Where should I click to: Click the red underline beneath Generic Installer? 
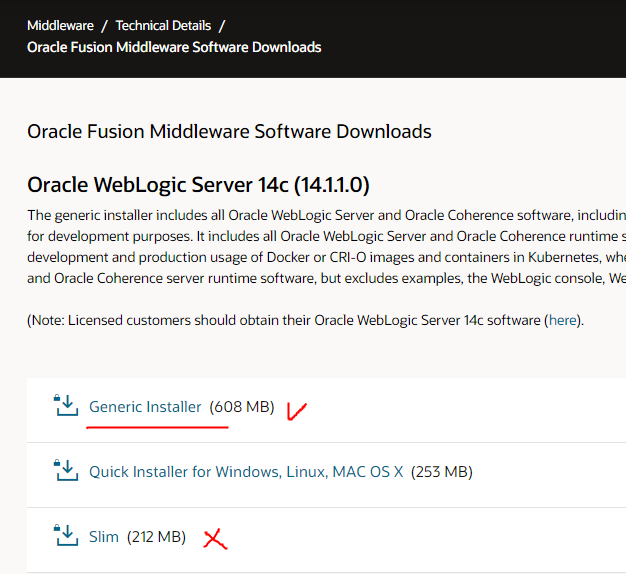point(157,426)
